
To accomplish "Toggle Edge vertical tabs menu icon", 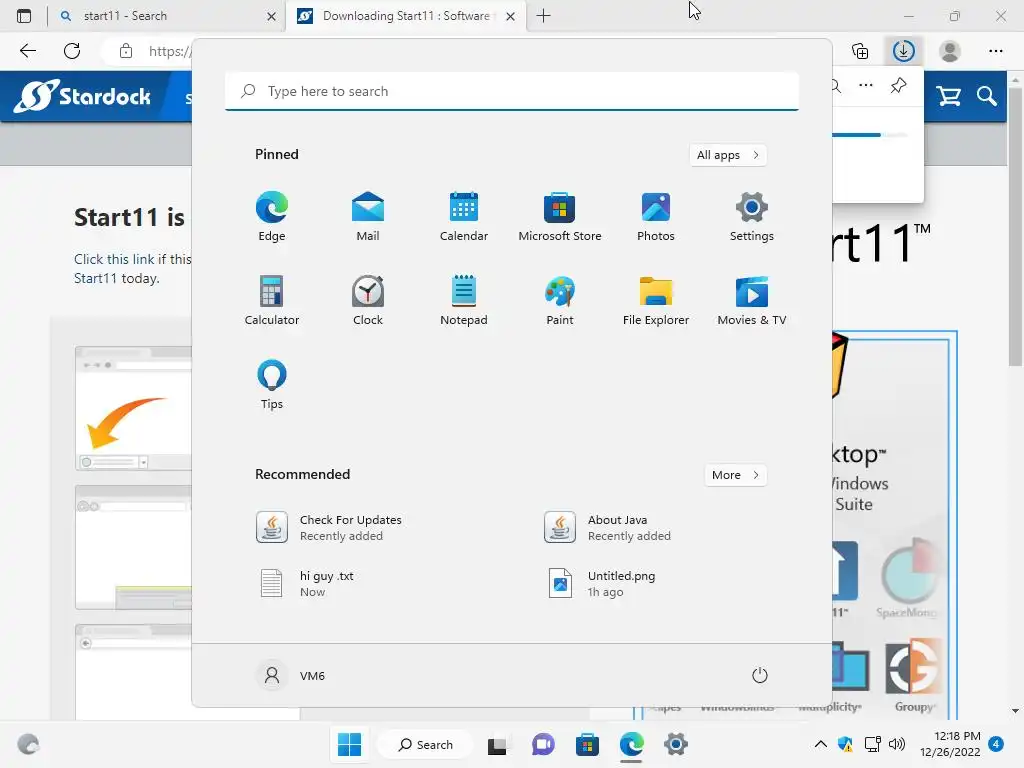I will point(24,16).
